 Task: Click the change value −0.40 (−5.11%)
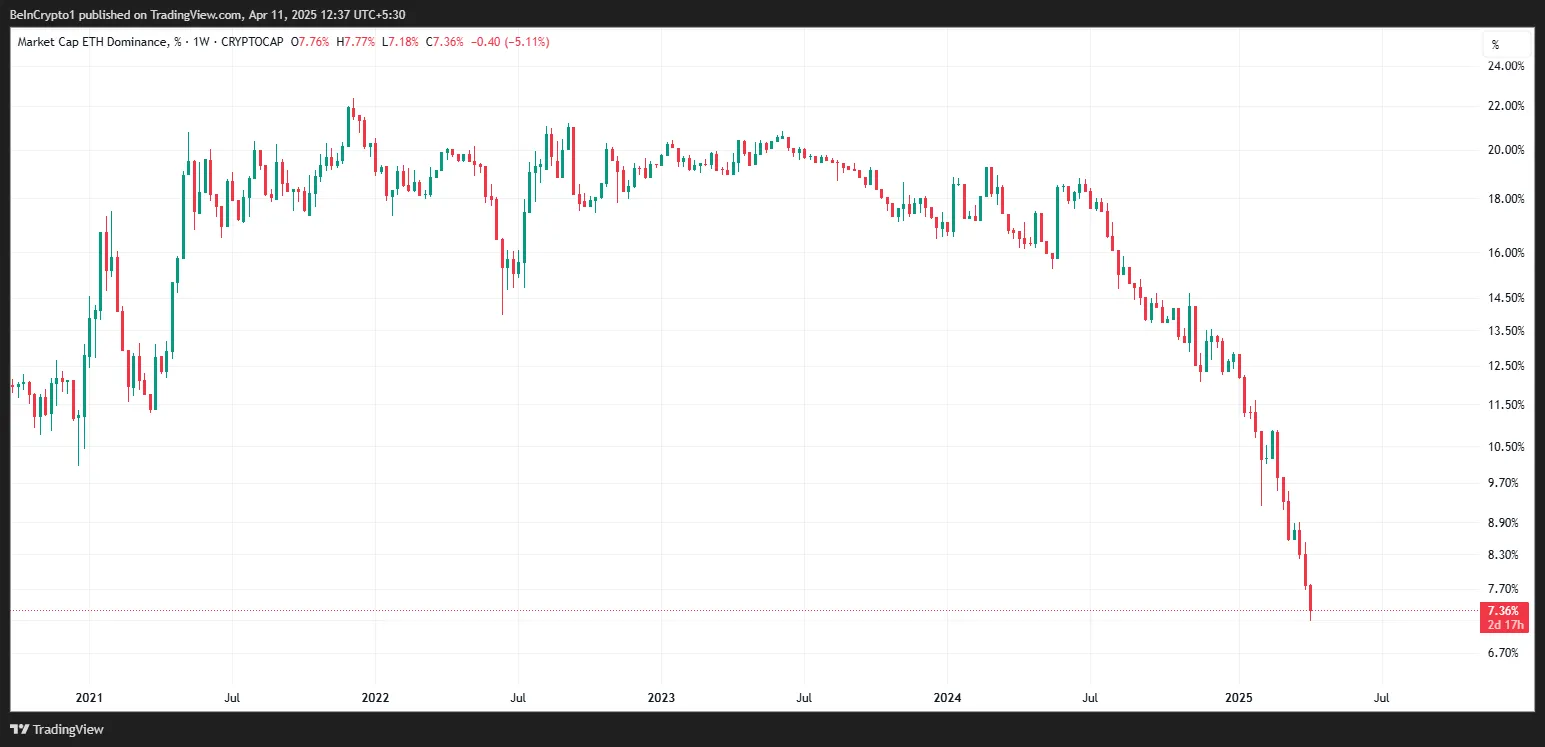tap(509, 42)
